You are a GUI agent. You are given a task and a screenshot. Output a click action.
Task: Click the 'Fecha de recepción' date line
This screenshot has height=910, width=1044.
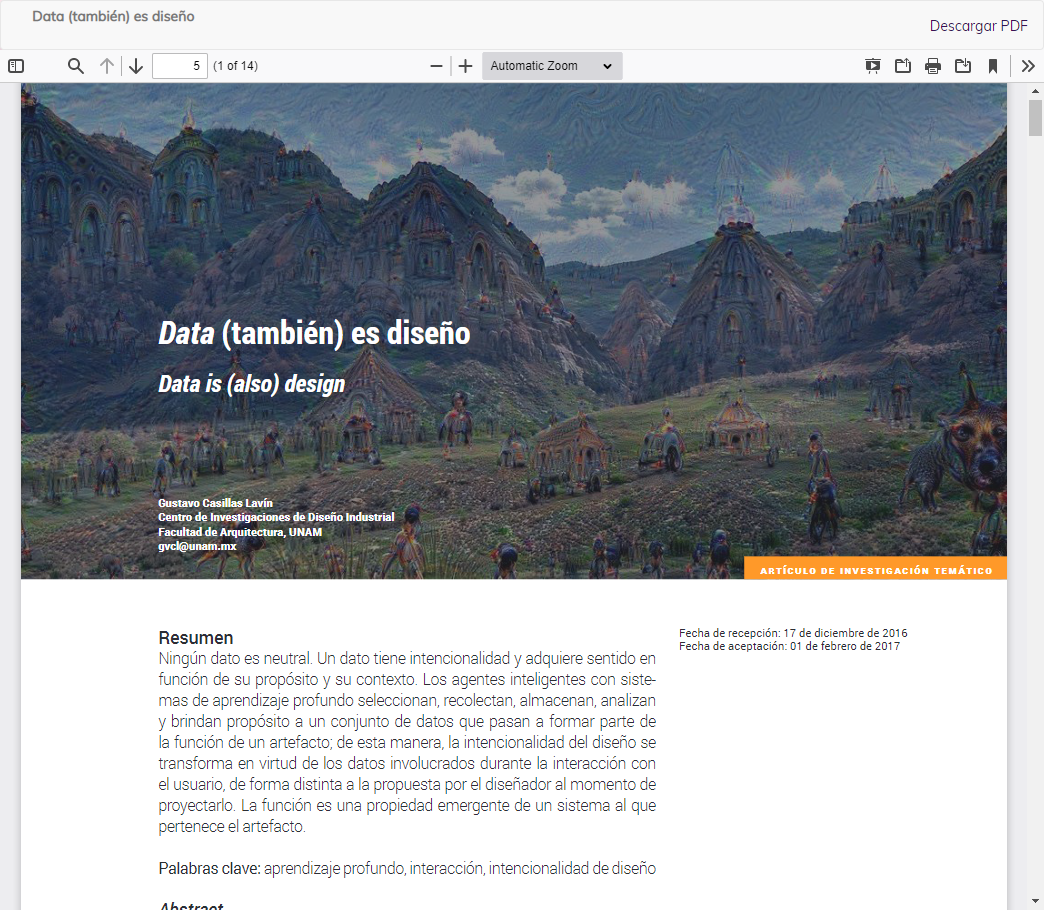coord(793,632)
